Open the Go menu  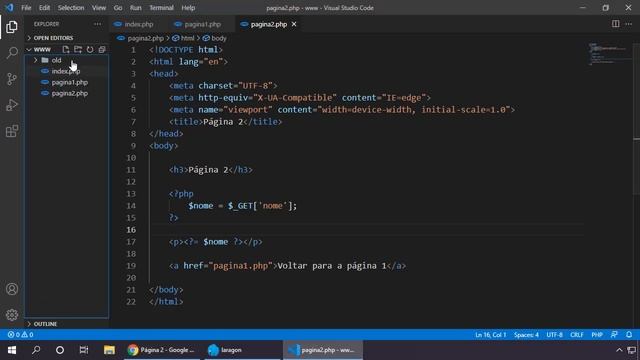118,8
